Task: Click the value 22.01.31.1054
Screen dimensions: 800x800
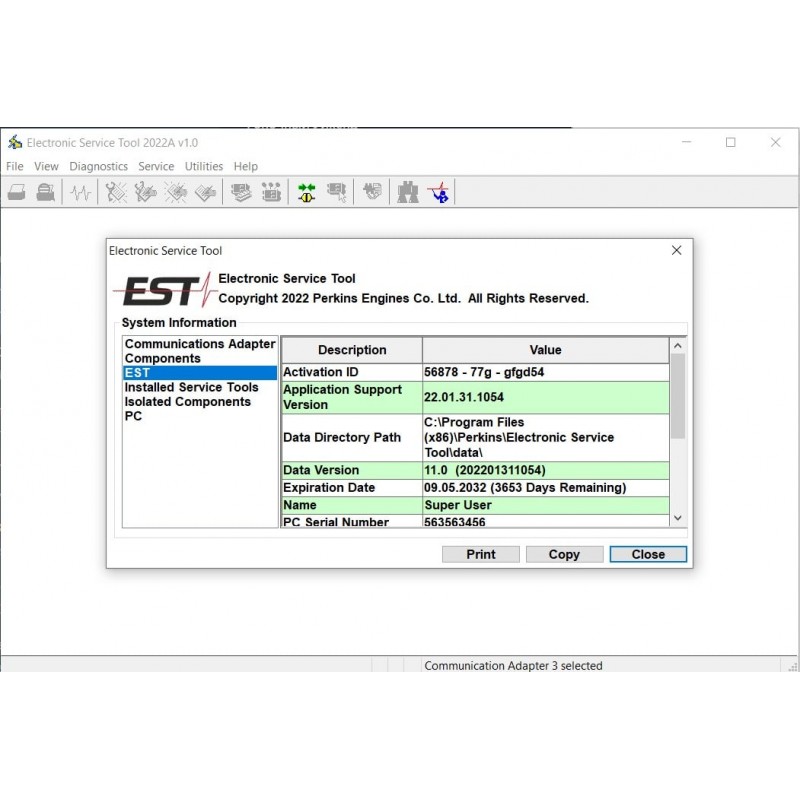Action: [545, 397]
